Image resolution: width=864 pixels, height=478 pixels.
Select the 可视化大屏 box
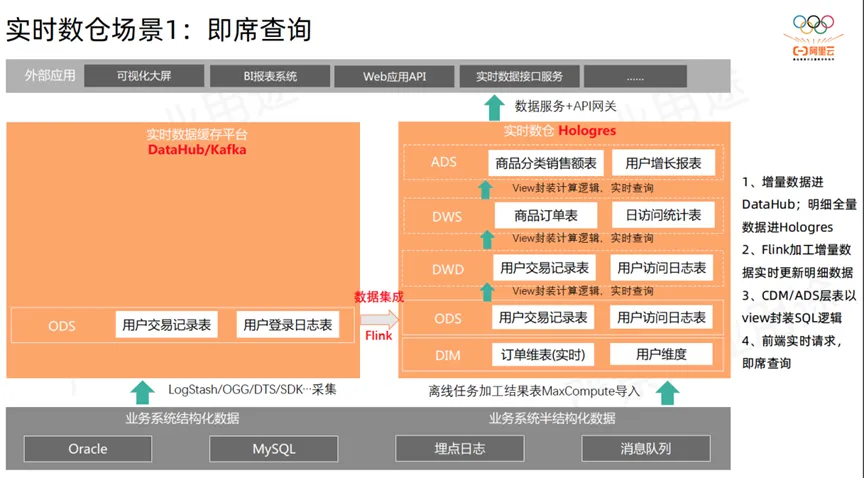(144, 76)
